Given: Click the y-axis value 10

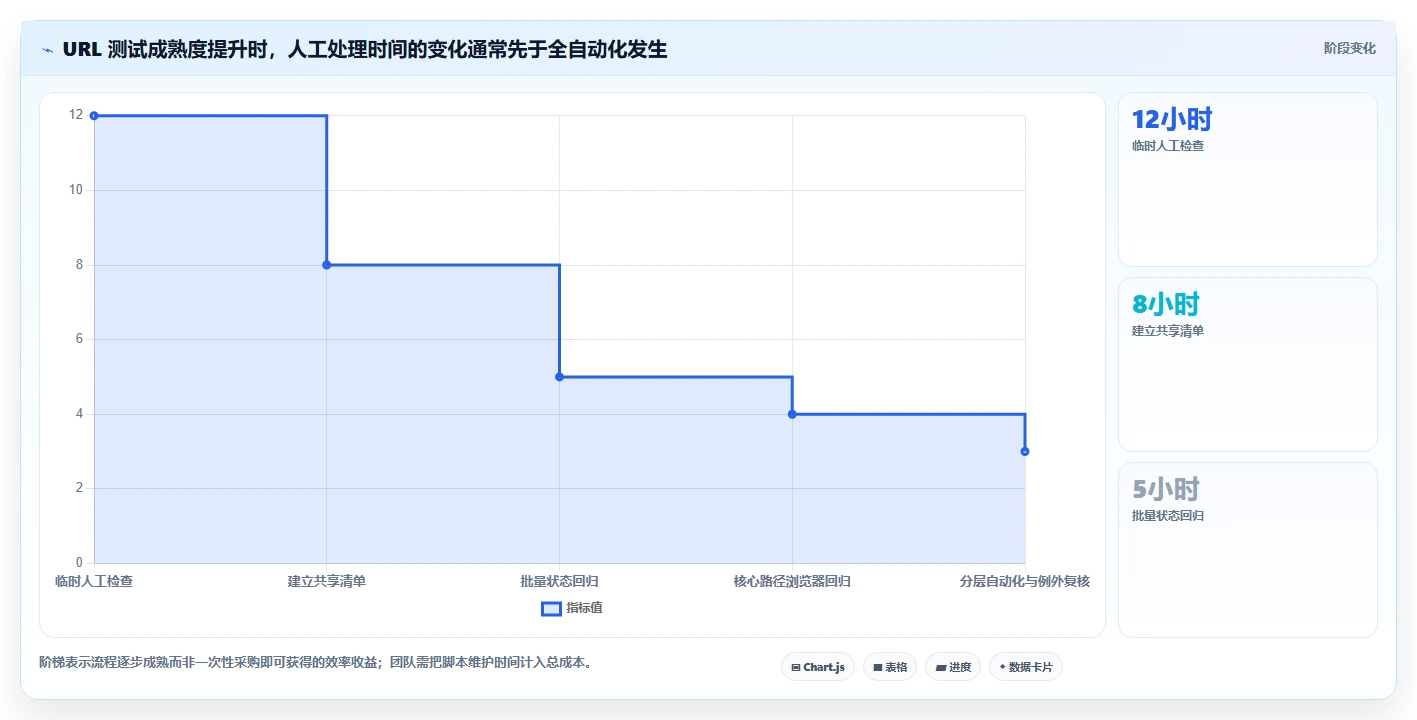Looking at the screenshot, I should (x=76, y=190).
